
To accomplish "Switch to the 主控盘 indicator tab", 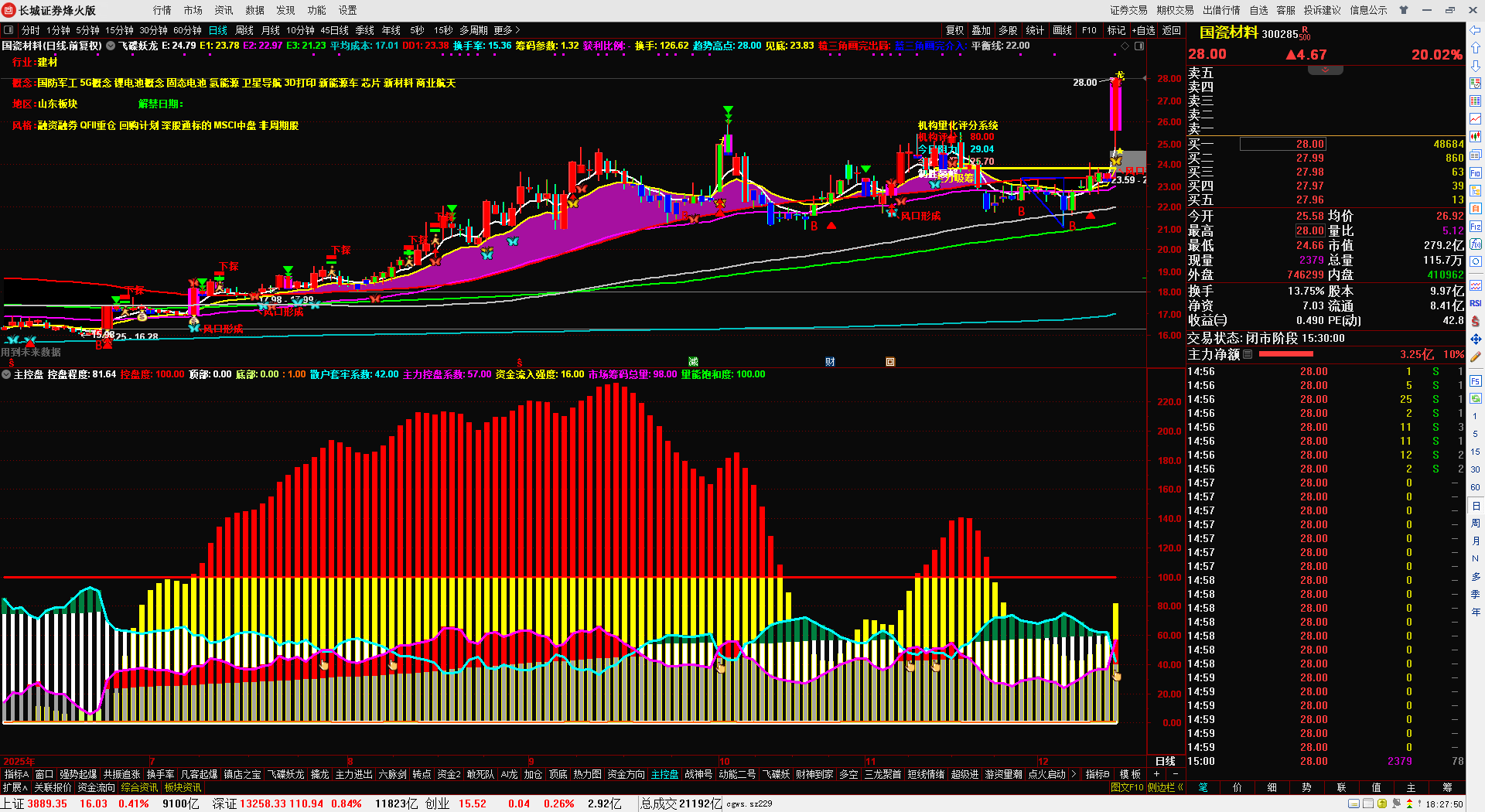I will 665,774.
